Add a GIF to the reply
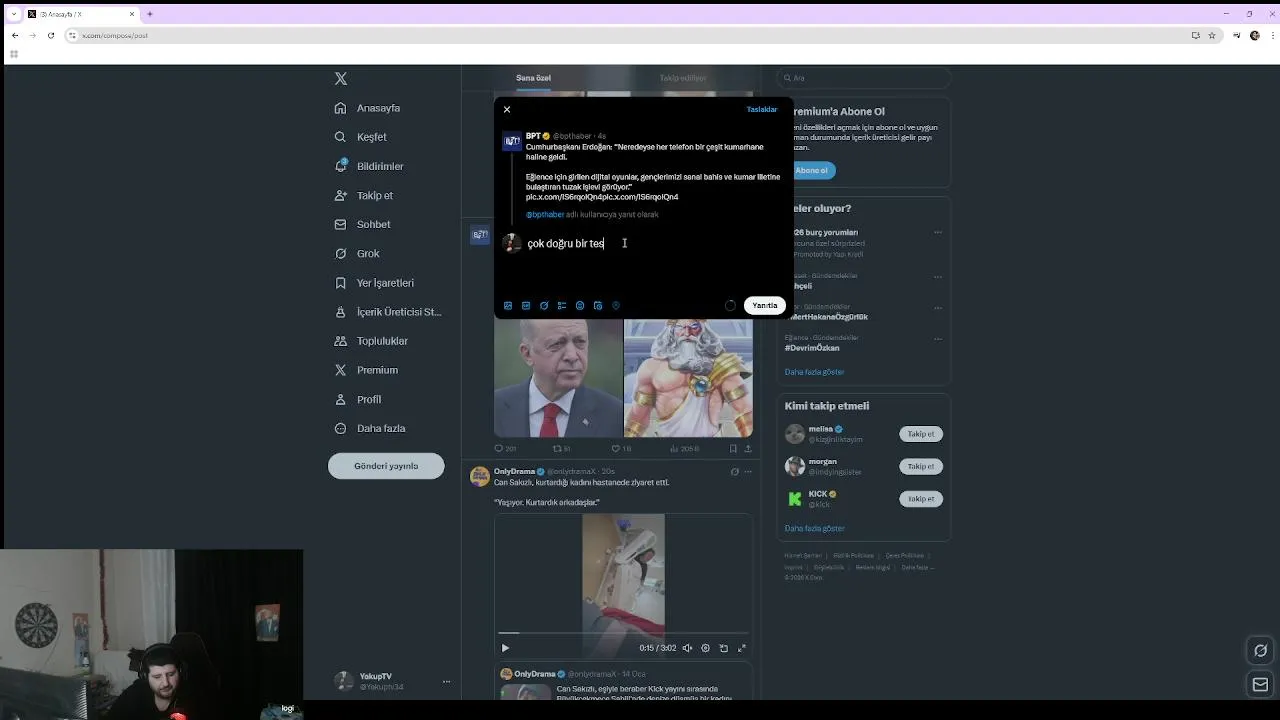The image size is (1280, 720). [526, 306]
